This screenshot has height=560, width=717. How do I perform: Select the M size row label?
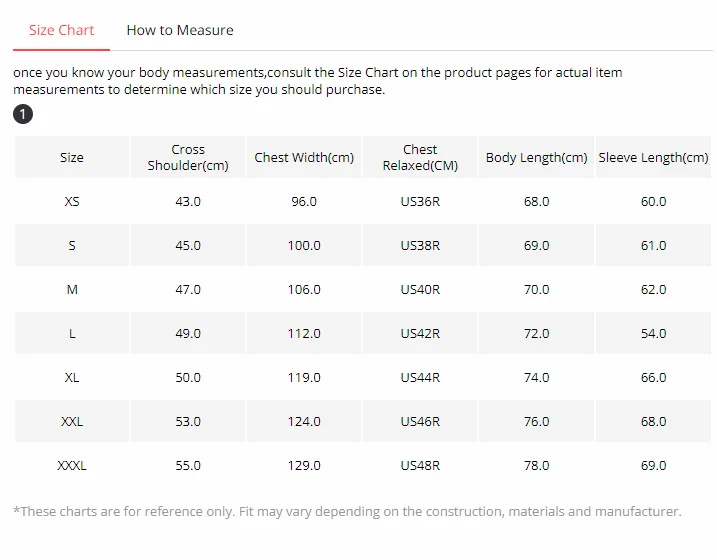coord(72,290)
